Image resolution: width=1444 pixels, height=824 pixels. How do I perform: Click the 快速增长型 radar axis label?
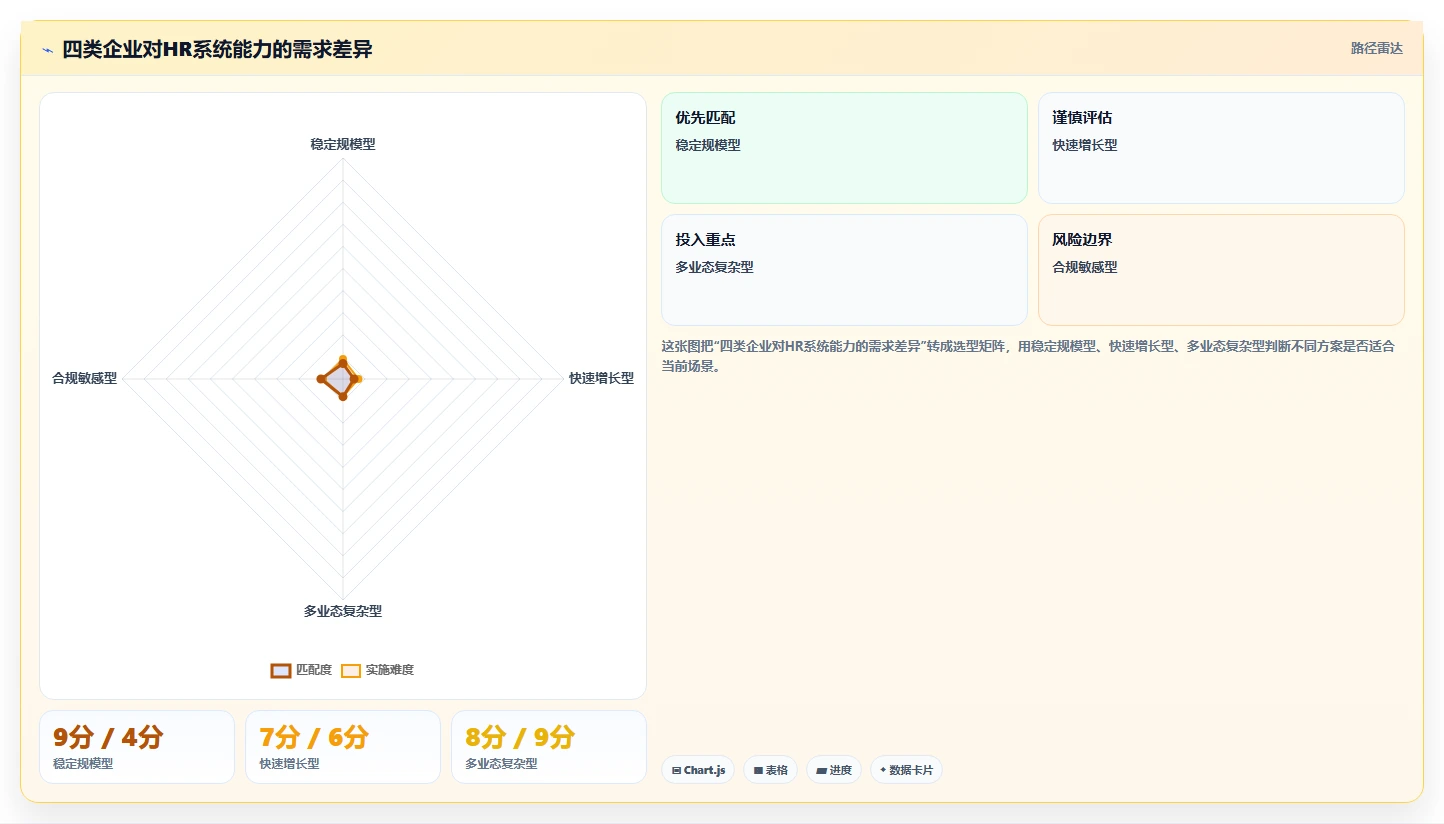point(601,378)
